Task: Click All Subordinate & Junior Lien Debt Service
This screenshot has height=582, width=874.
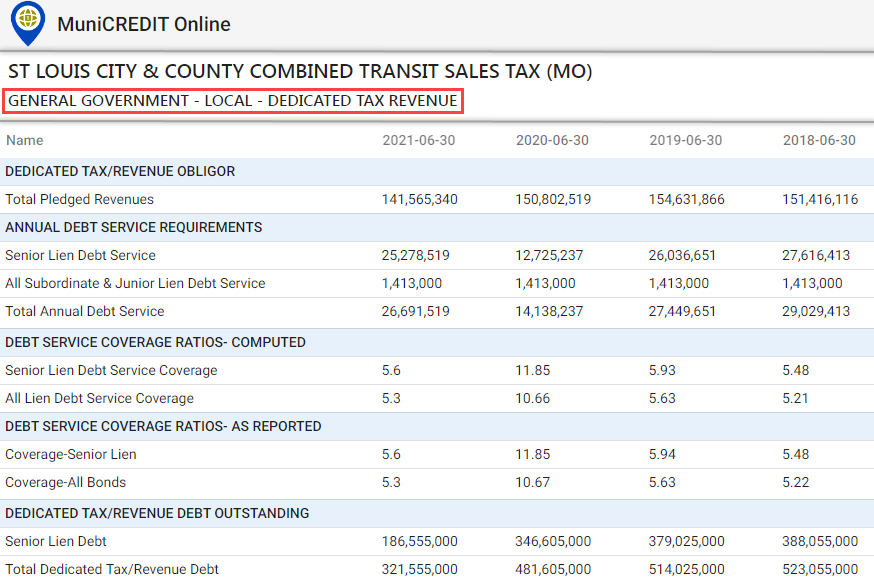Action: [x=135, y=283]
